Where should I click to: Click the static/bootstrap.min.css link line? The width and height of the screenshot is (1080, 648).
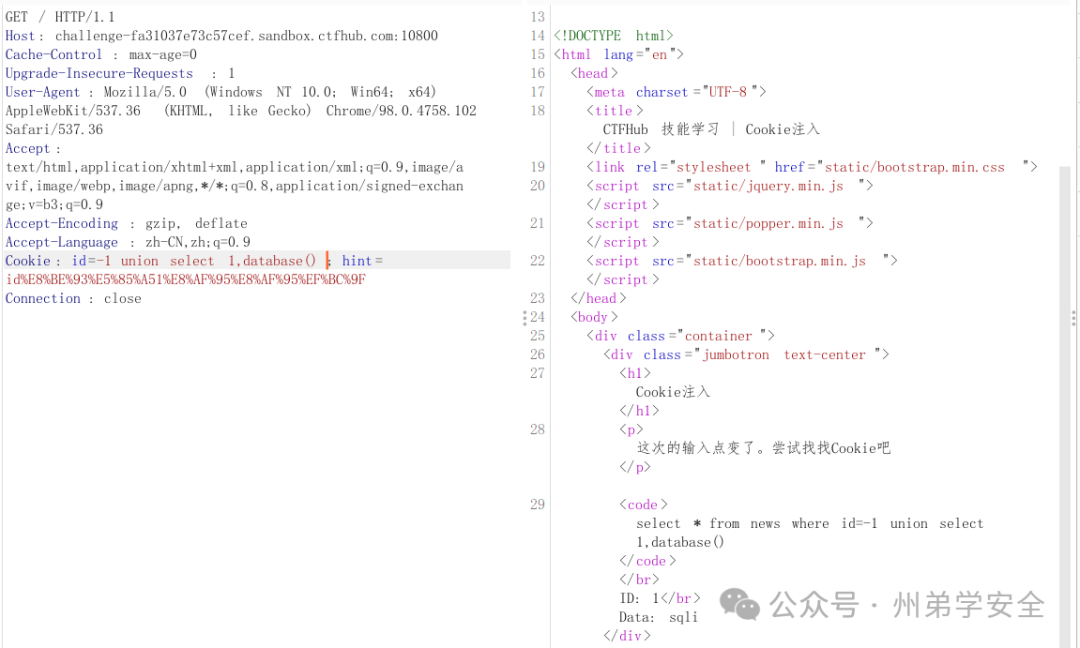click(811, 167)
